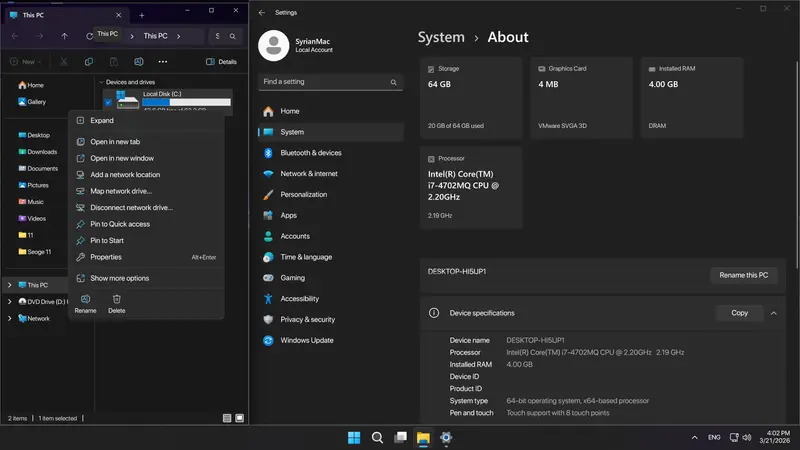Choose Open in new tab
Viewport: 800px width, 450px height.
(146, 142)
